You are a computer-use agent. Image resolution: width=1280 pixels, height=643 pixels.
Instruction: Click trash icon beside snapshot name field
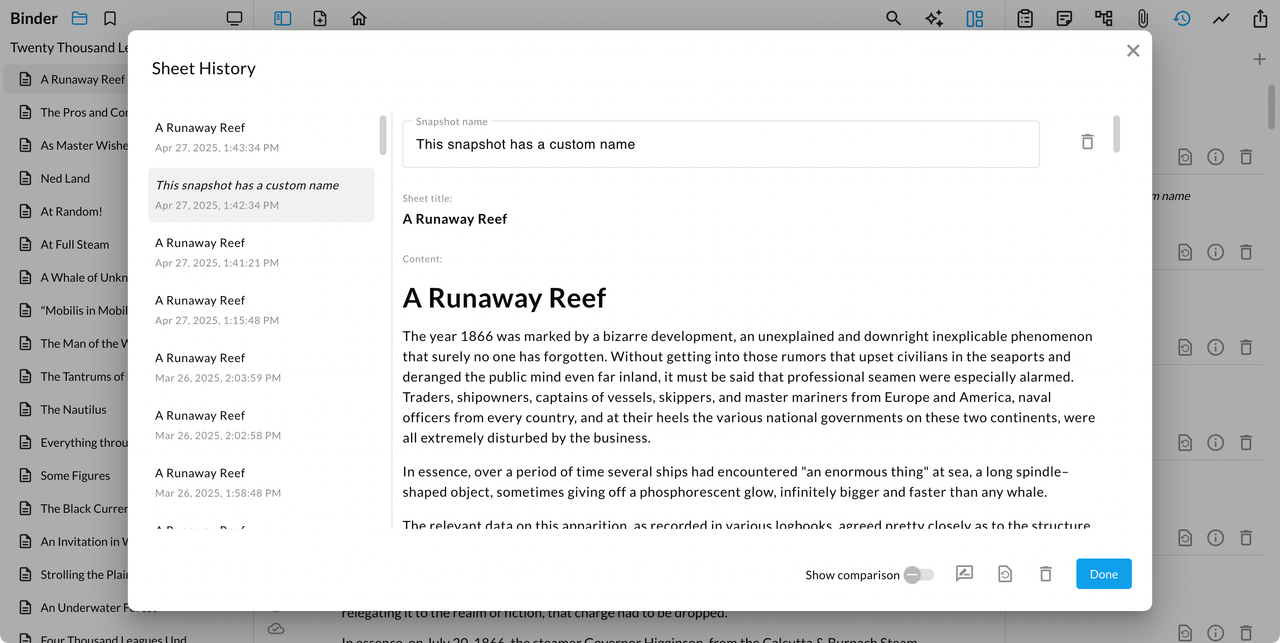(x=1087, y=142)
